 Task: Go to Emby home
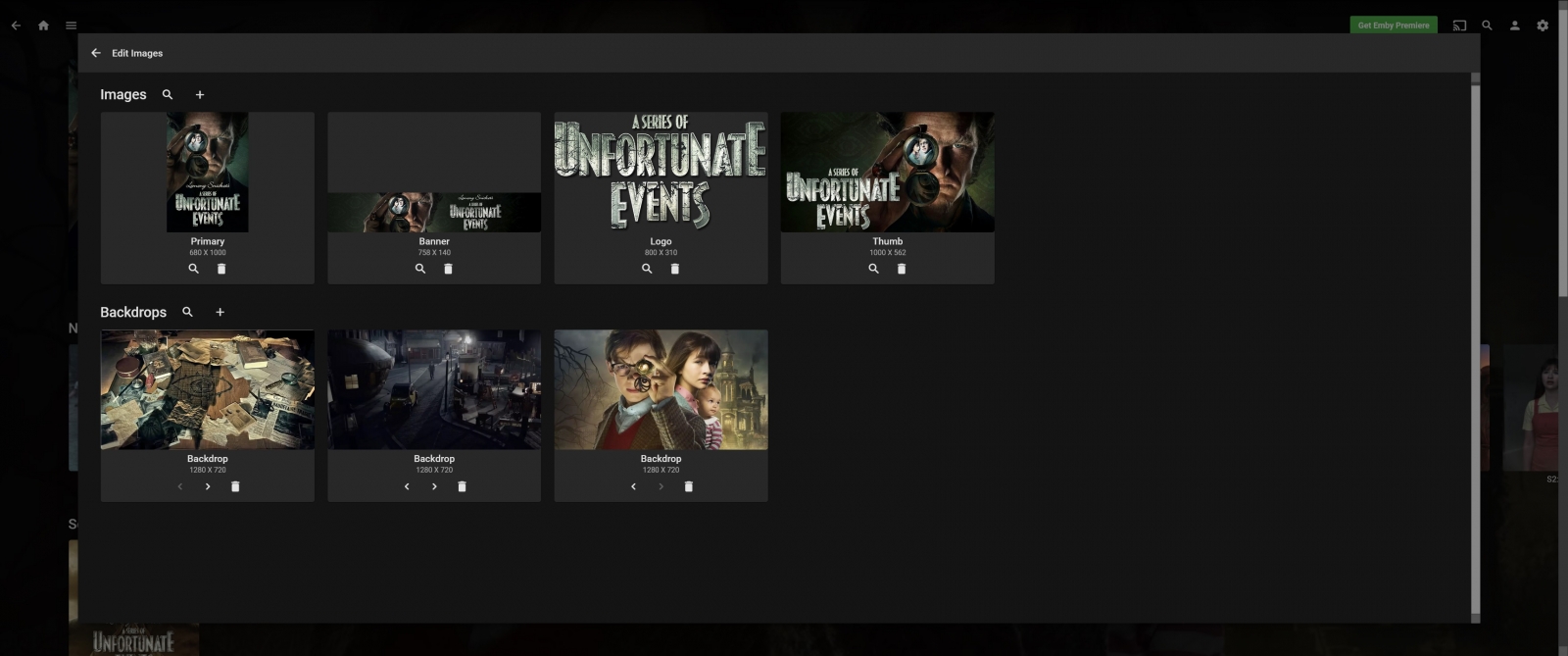pyautogui.click(x=43, y=25)
